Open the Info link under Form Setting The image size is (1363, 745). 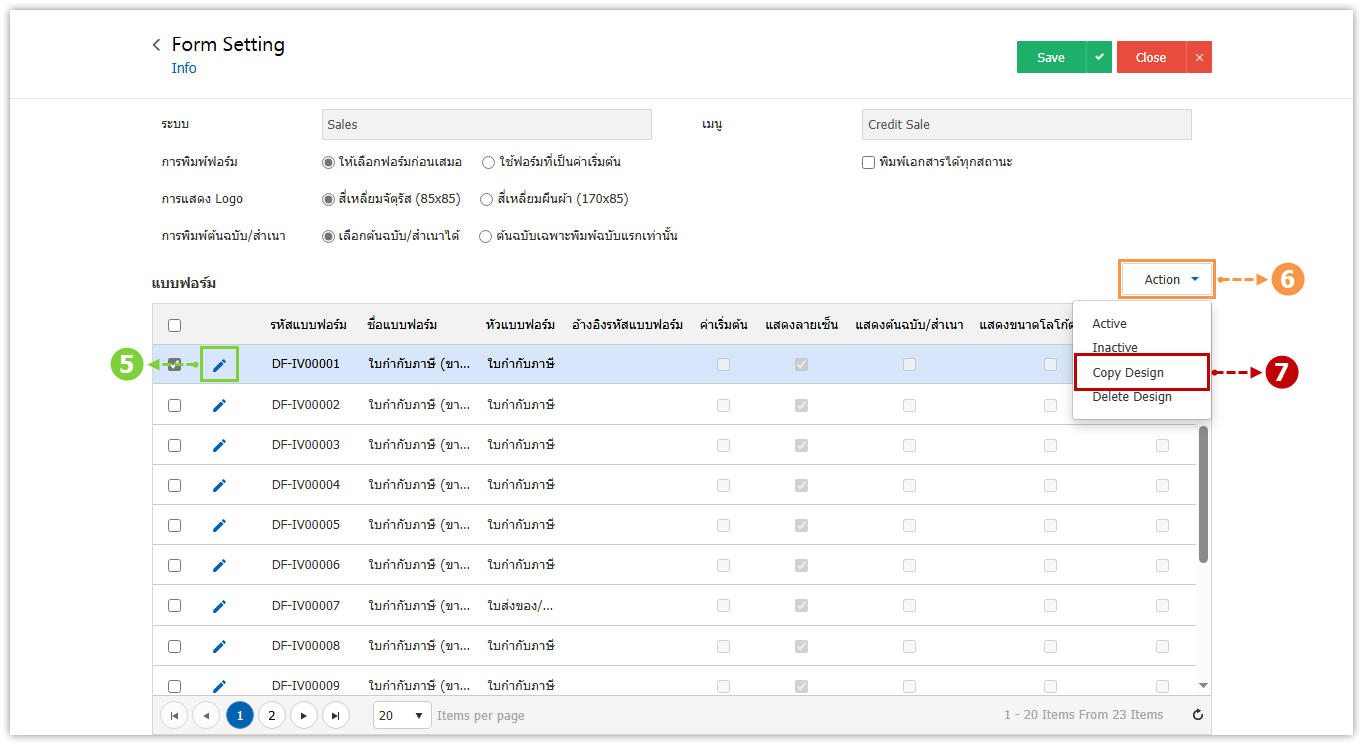coord(184,68)
